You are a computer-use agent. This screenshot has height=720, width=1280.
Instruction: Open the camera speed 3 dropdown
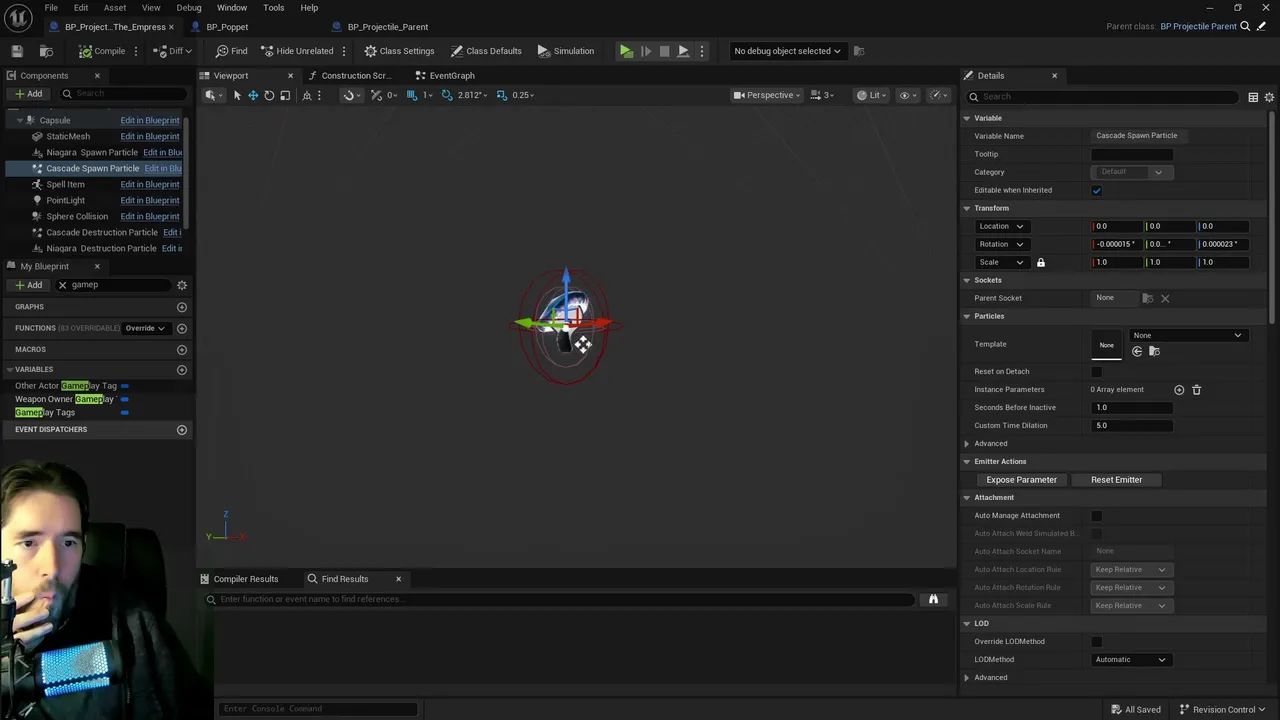pos(823,95)
